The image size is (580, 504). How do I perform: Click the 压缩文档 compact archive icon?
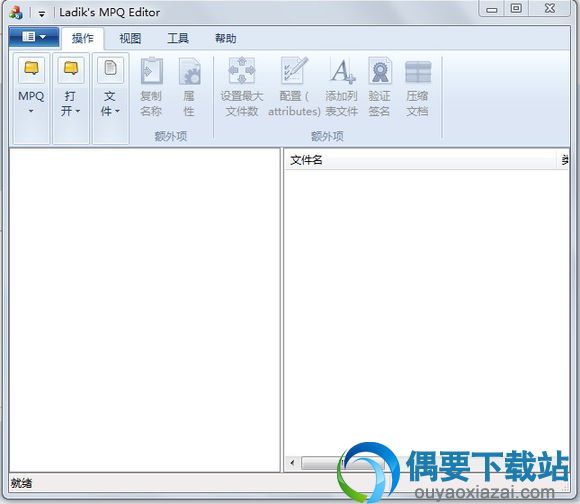pyautogui.click(x=418, y=72)
